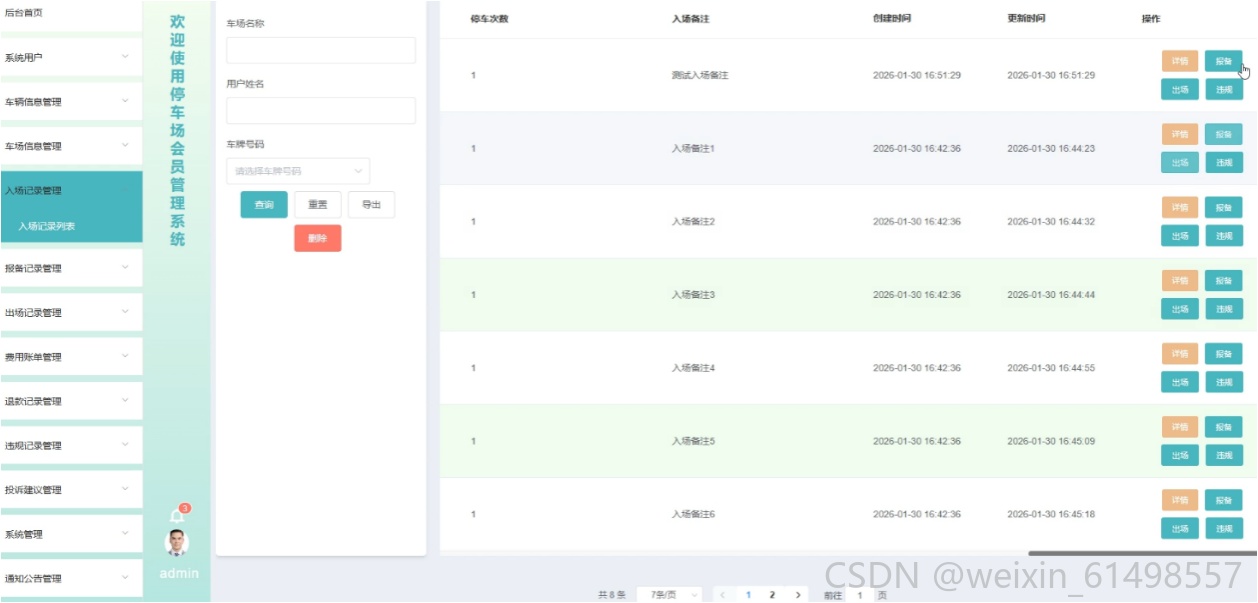Viewport: 1258px width, 603px height.
Task: Click 报备 for the 测试入场备注 row
Action: [1224, 61]
